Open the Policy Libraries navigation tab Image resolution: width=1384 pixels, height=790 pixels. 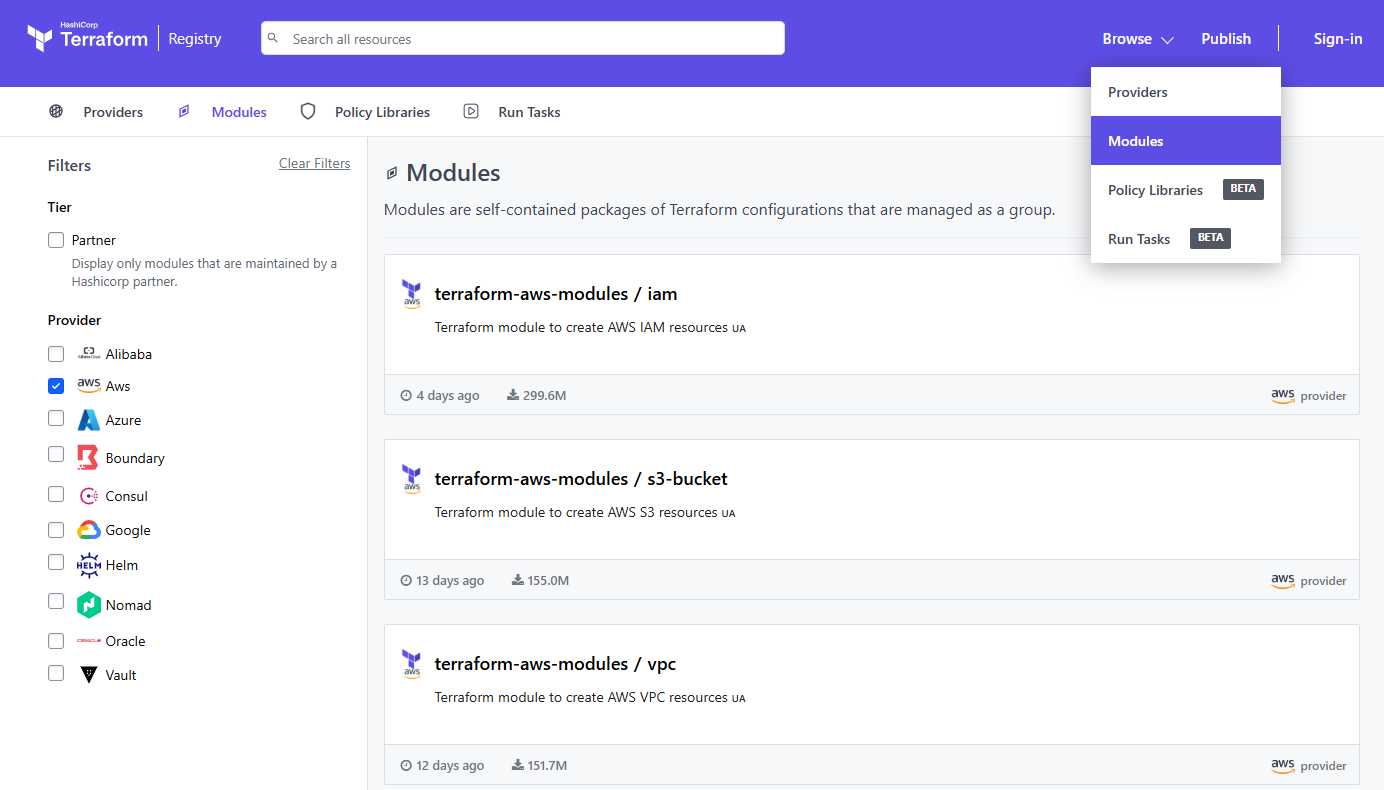pyautogui.click(x=365, y=112)
